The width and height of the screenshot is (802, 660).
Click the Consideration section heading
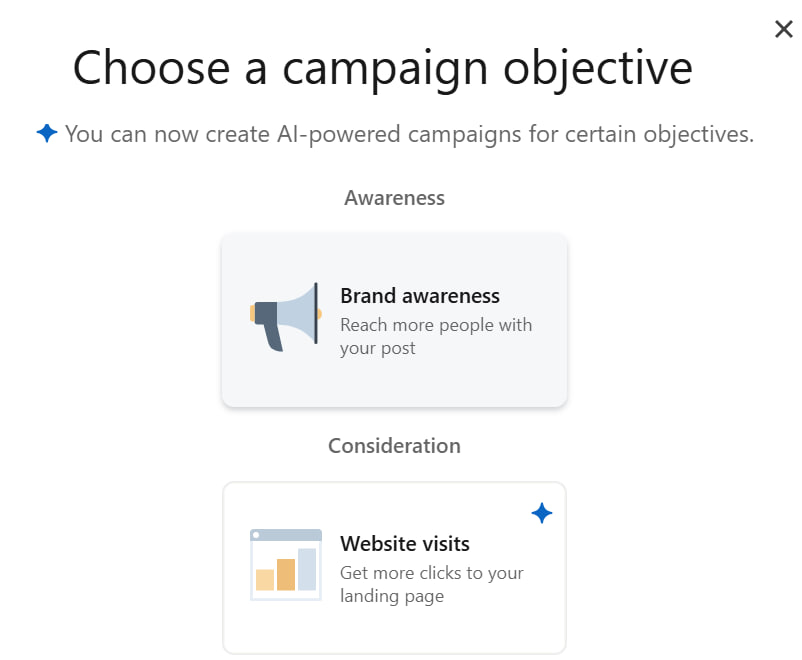(394, 446)
